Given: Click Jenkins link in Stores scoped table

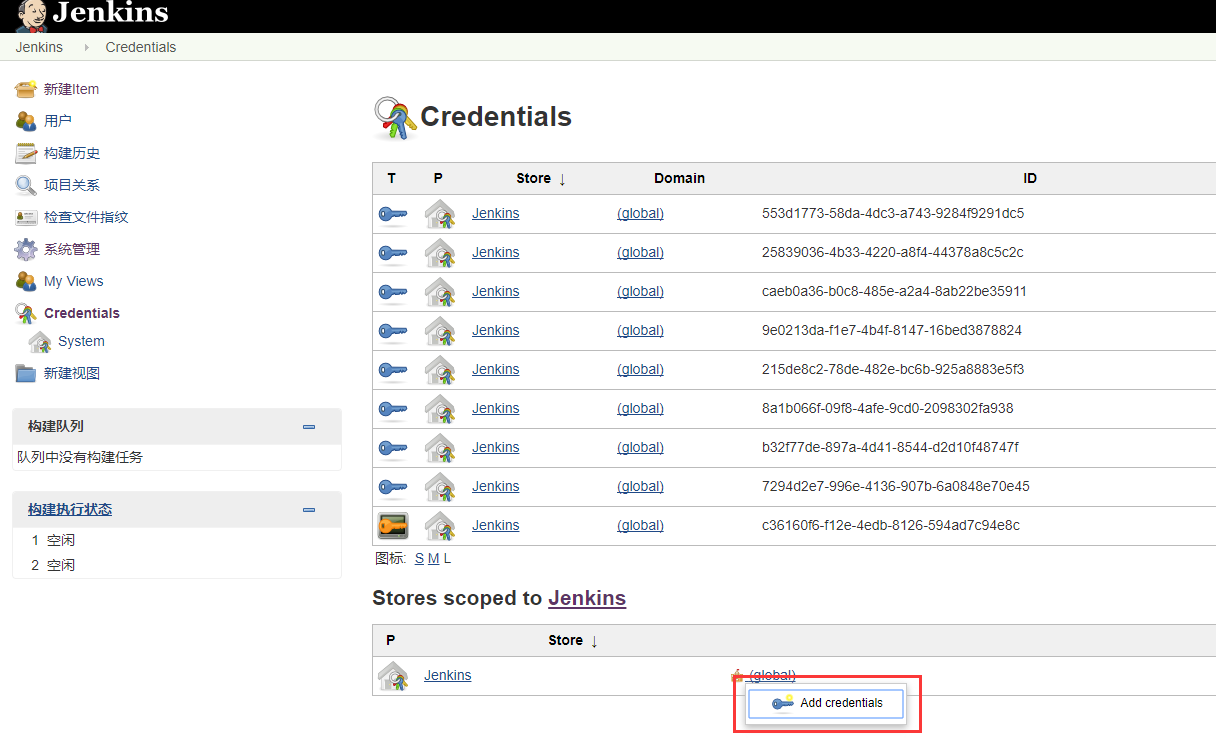Looking at the screenshot, I should pyautogui.click(x=448, y=675).
